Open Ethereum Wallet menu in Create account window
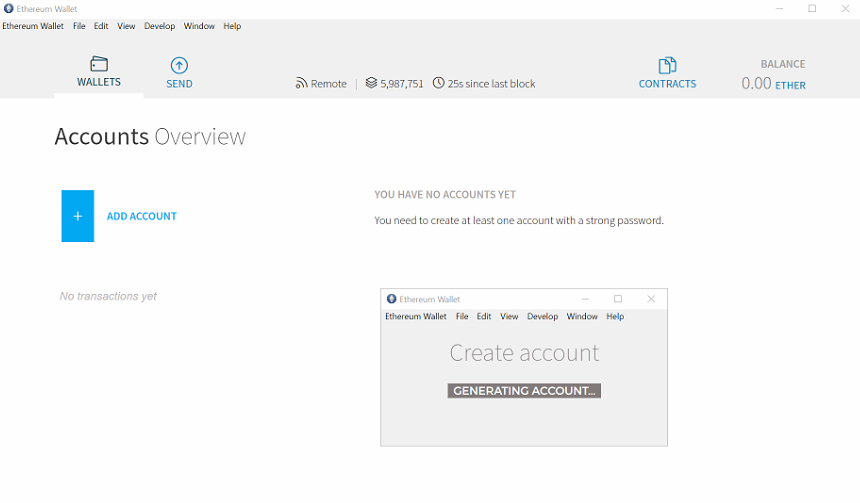Screen dimensions: 860x503 tap(416, 317)
